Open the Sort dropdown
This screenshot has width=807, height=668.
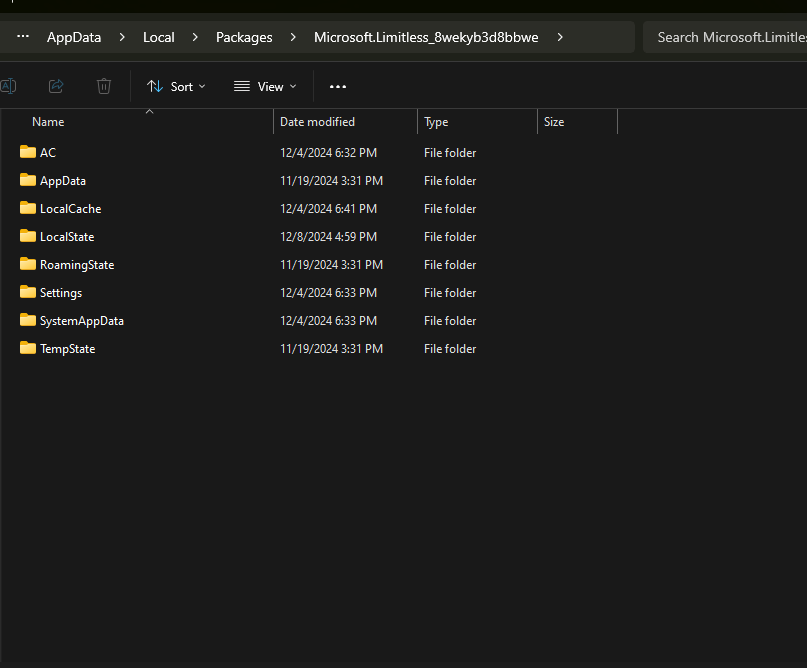(176, 87)
